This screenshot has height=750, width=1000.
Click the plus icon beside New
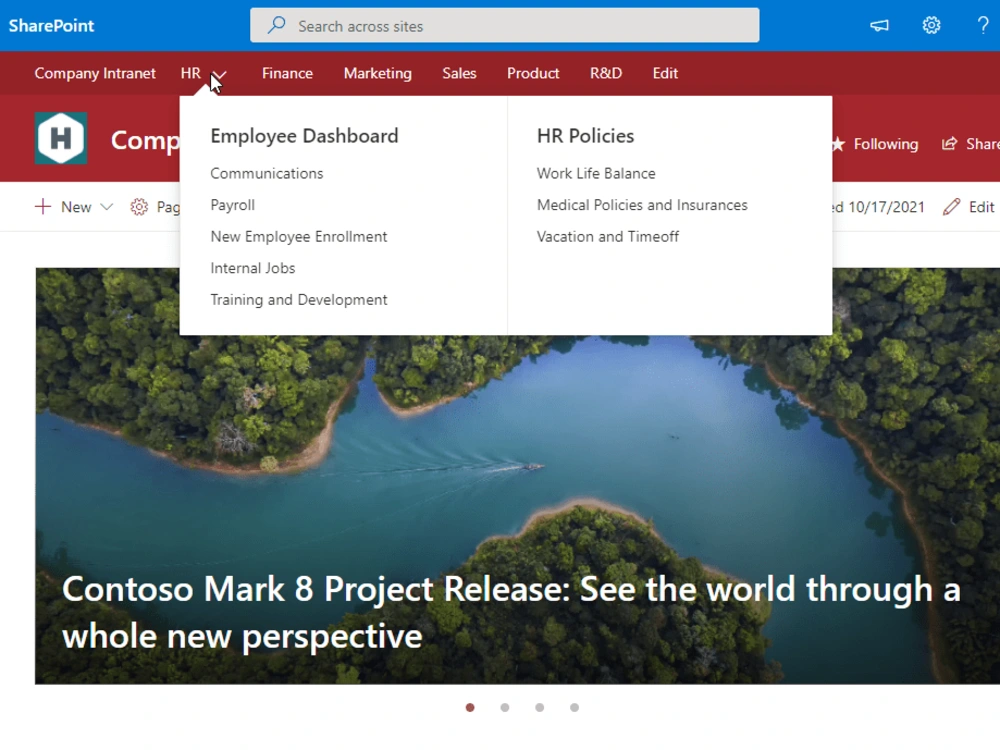(43, 207)
